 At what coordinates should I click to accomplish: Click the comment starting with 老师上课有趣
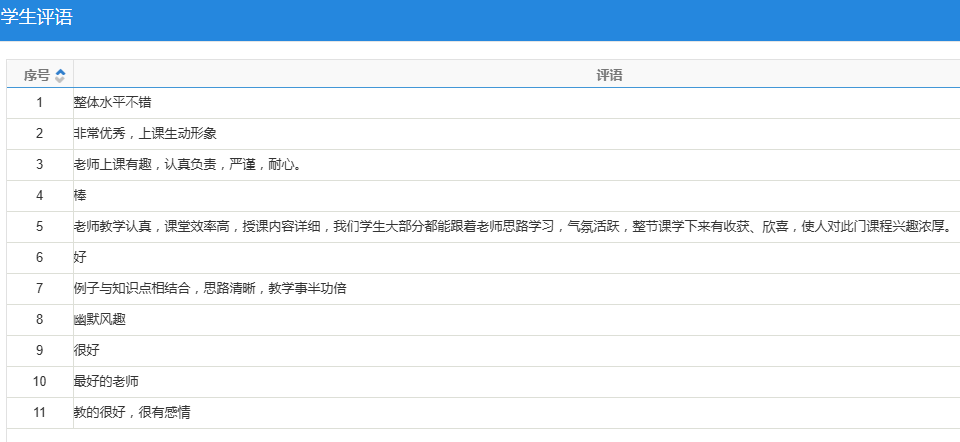tap(186, 164)
